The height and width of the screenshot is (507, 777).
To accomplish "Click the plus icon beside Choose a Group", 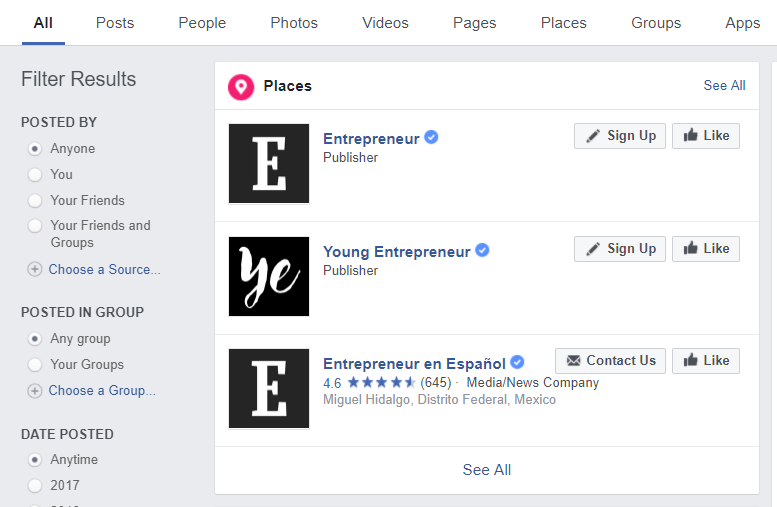I will (x=35, y=391).
